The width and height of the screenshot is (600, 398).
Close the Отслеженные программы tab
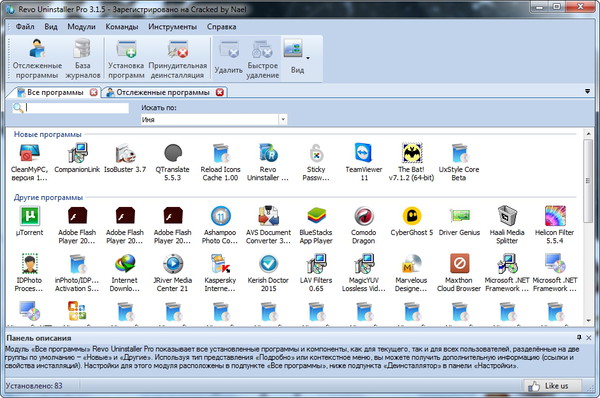coord(220,92)
